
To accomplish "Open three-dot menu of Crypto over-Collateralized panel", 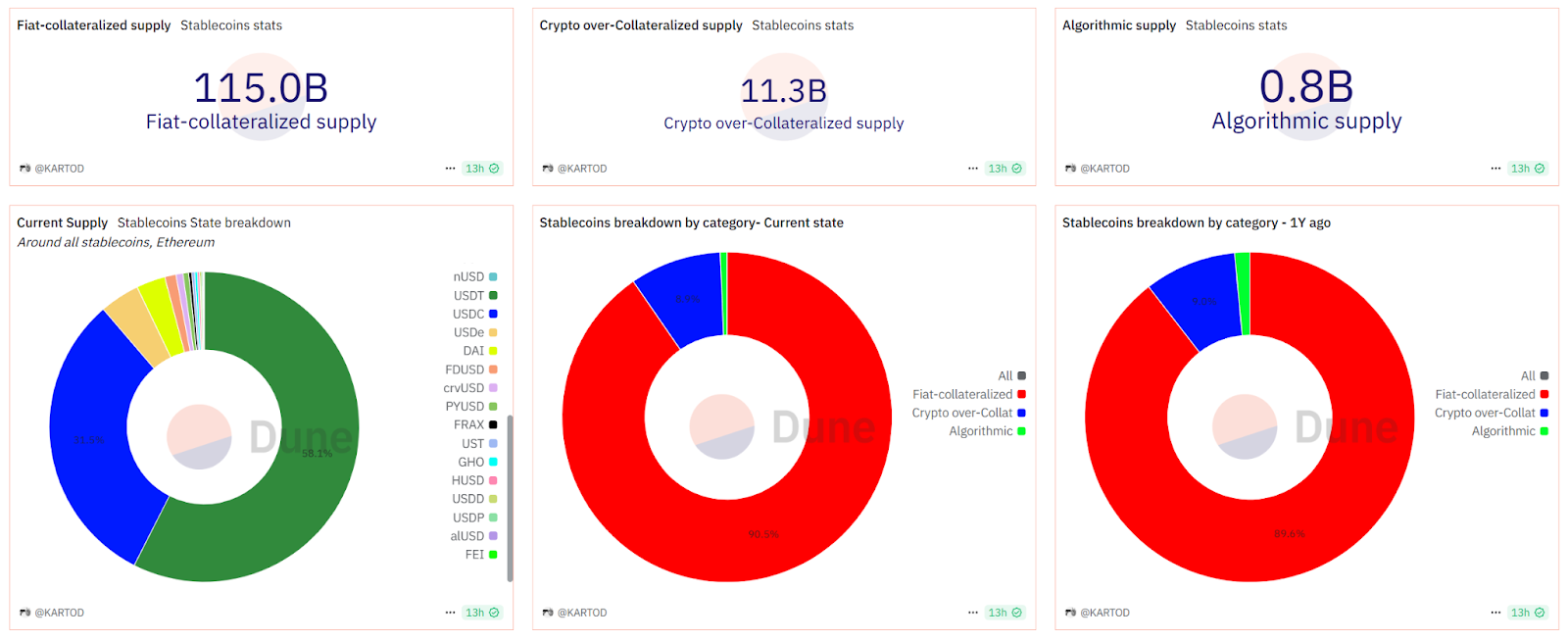I will (972, 169).
